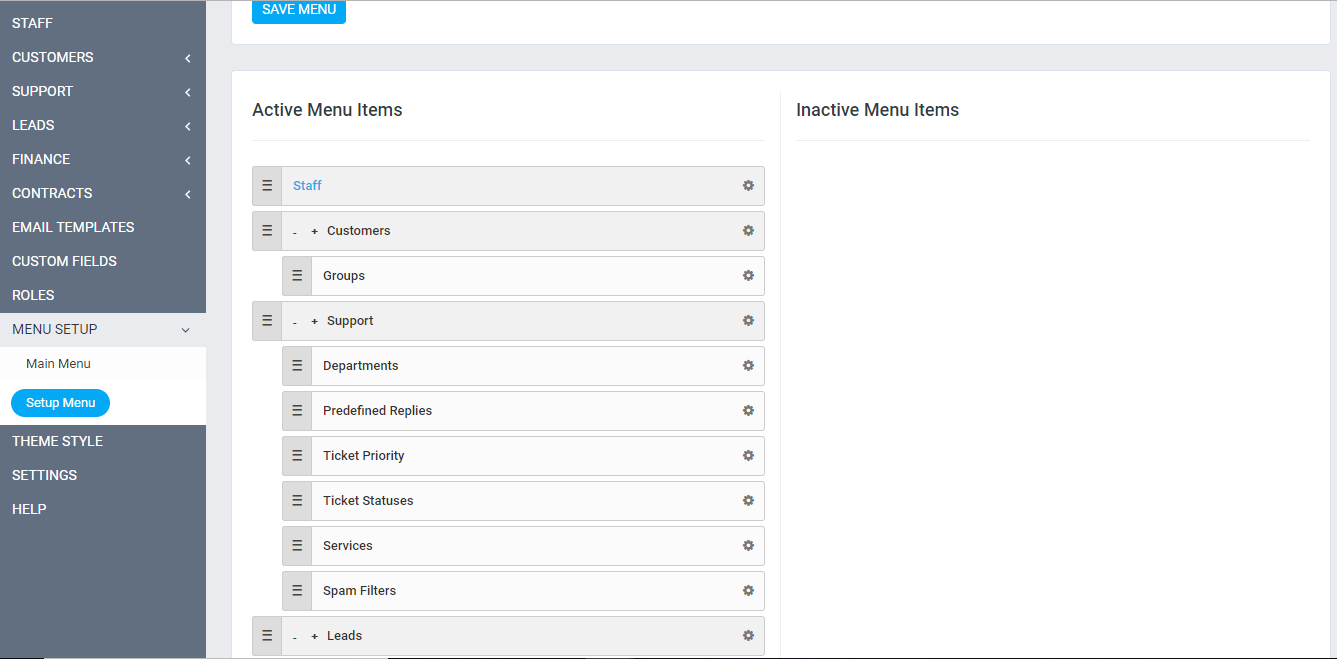Grab the drag handle of Support item
The height and width of the screenshot is (659, 1337).
(267, 321)
